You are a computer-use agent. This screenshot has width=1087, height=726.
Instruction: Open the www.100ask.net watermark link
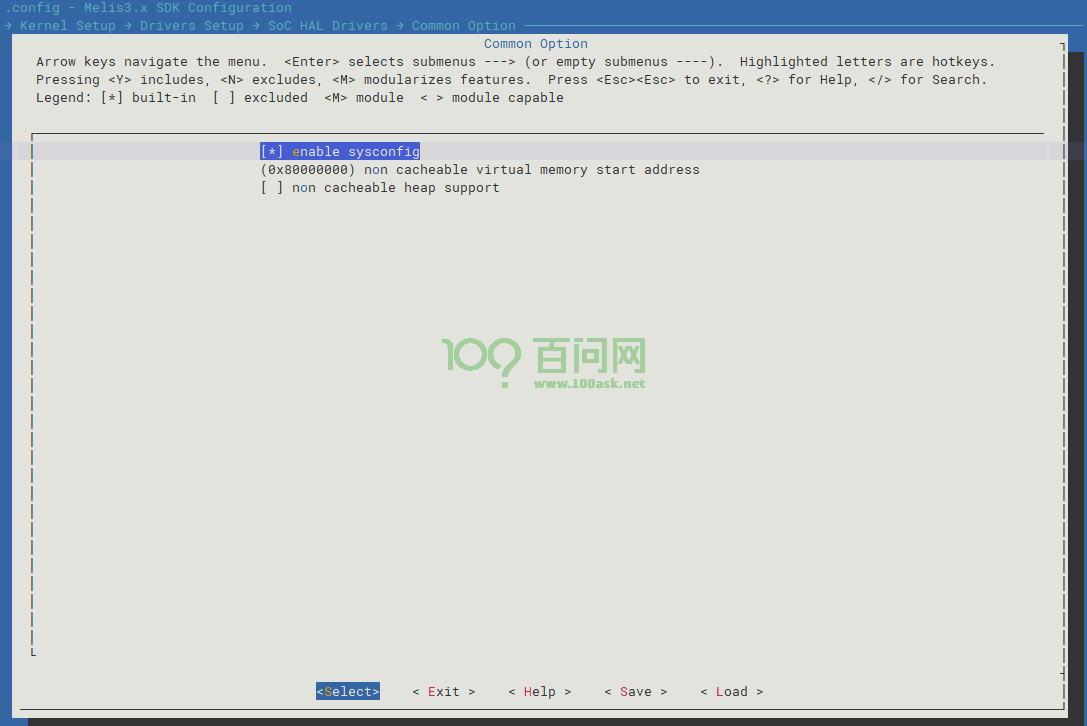tap(590, 384)
